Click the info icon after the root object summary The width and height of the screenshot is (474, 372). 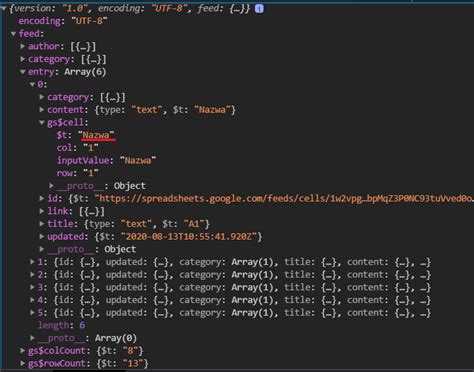tap(259, 8)
